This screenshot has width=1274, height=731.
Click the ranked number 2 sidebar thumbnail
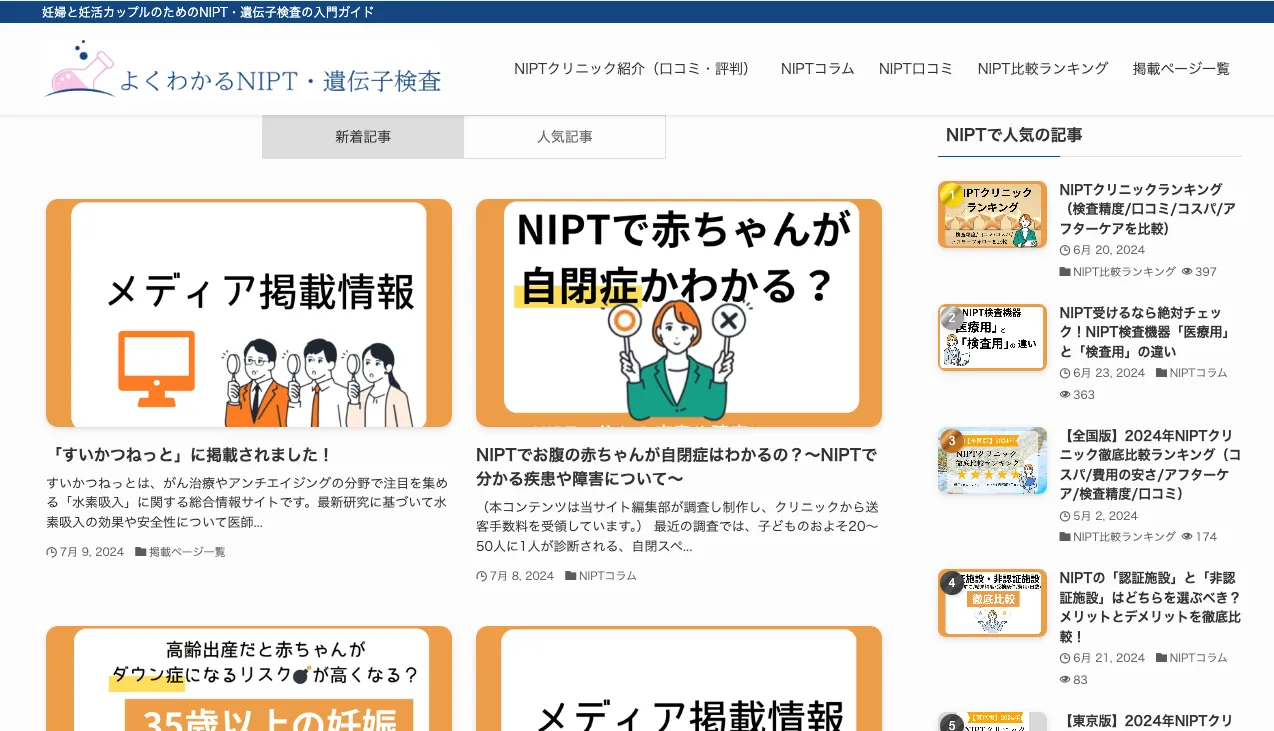tap(991, 337)
